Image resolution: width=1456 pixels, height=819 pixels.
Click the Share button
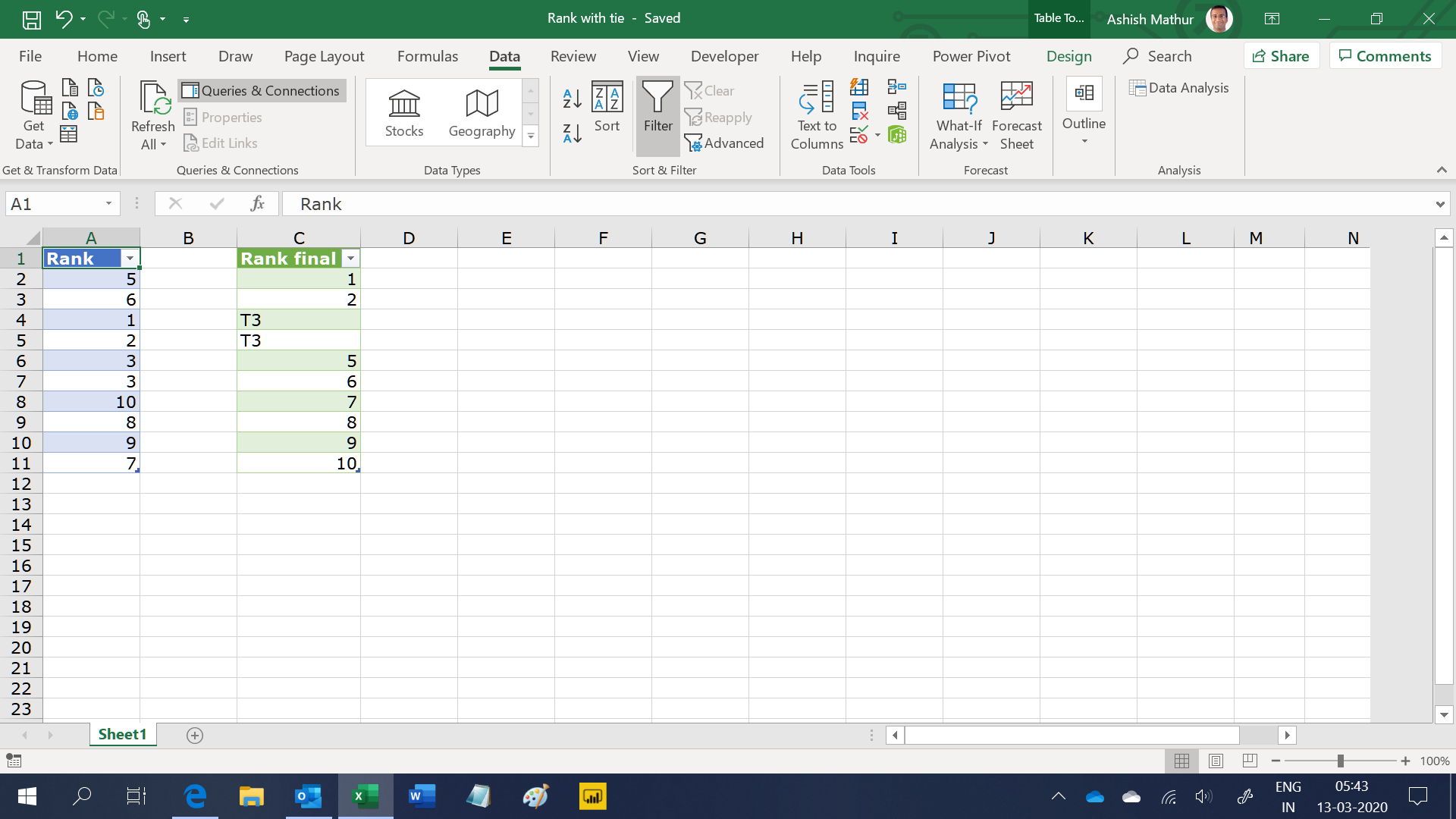[x=1281, y=56]
